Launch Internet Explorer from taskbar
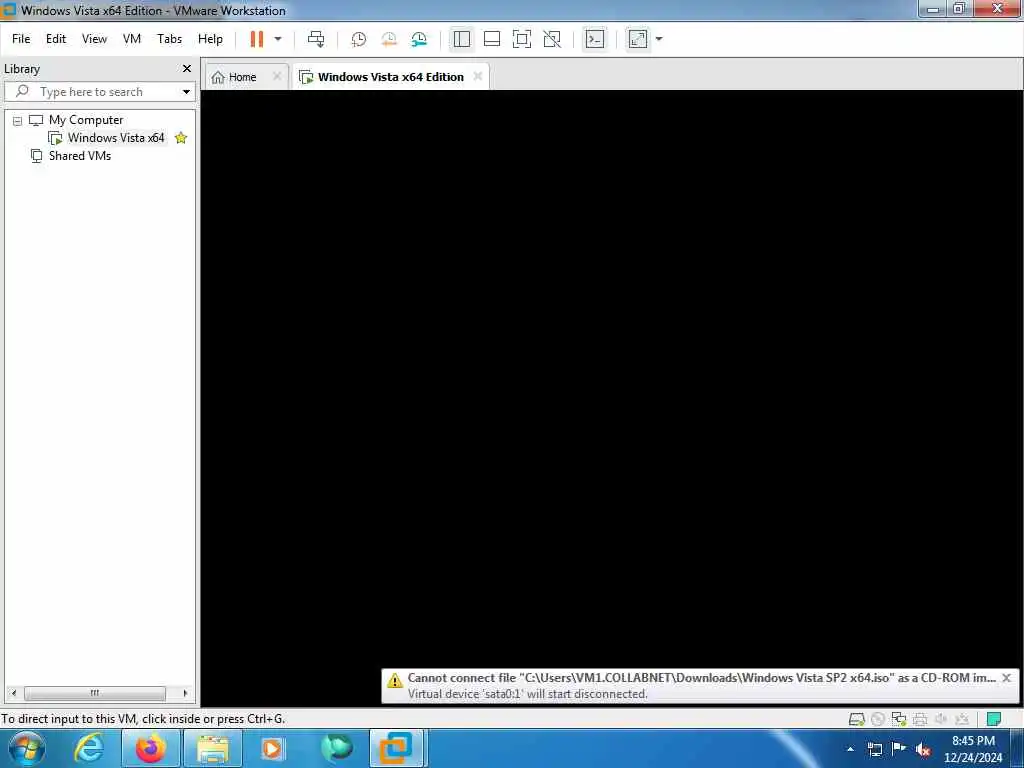This screenshot has height=768, width=1024. pyautogui.click(x=89, y=748)
